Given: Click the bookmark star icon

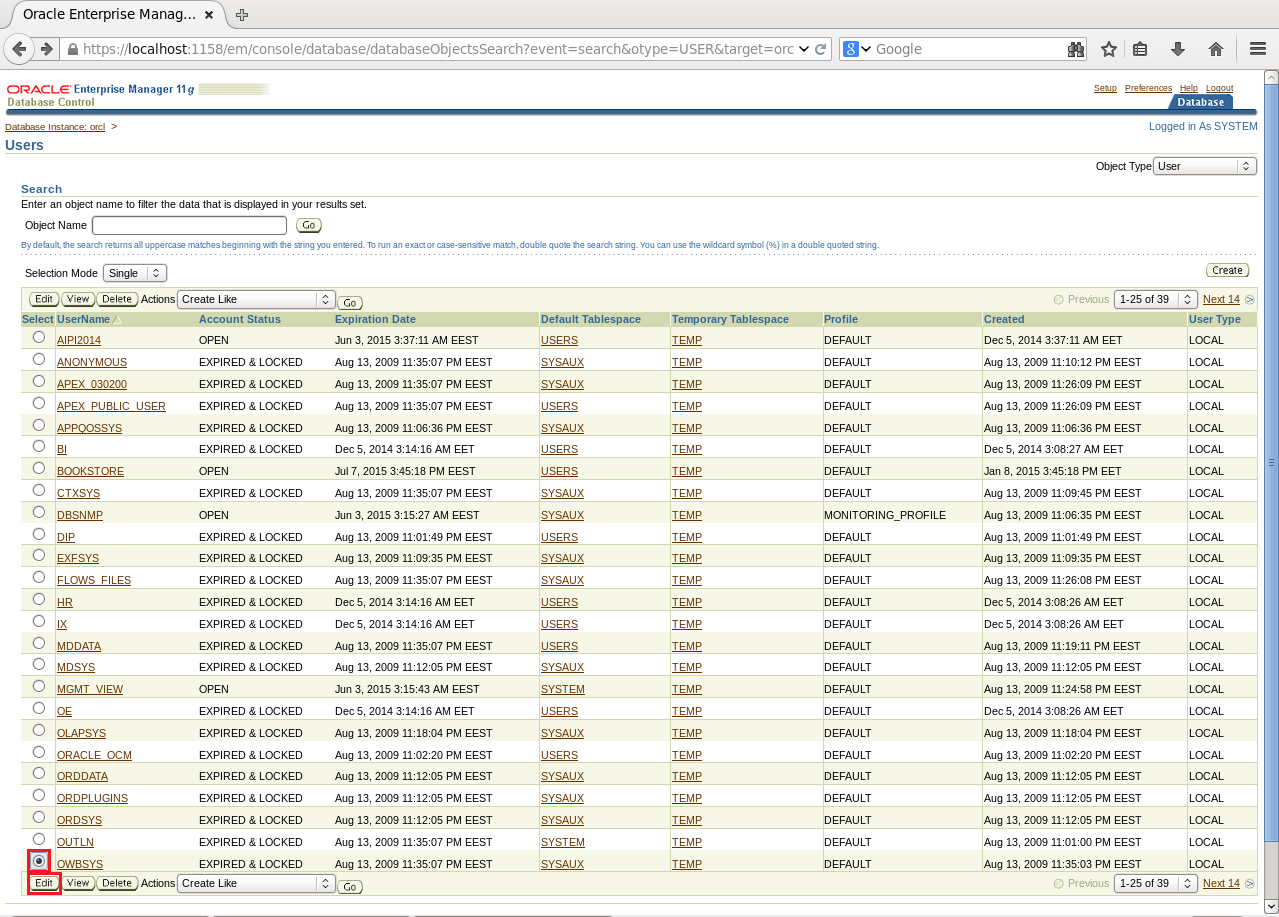Looking at the screenshot, I should click(x=1108, y=49).
